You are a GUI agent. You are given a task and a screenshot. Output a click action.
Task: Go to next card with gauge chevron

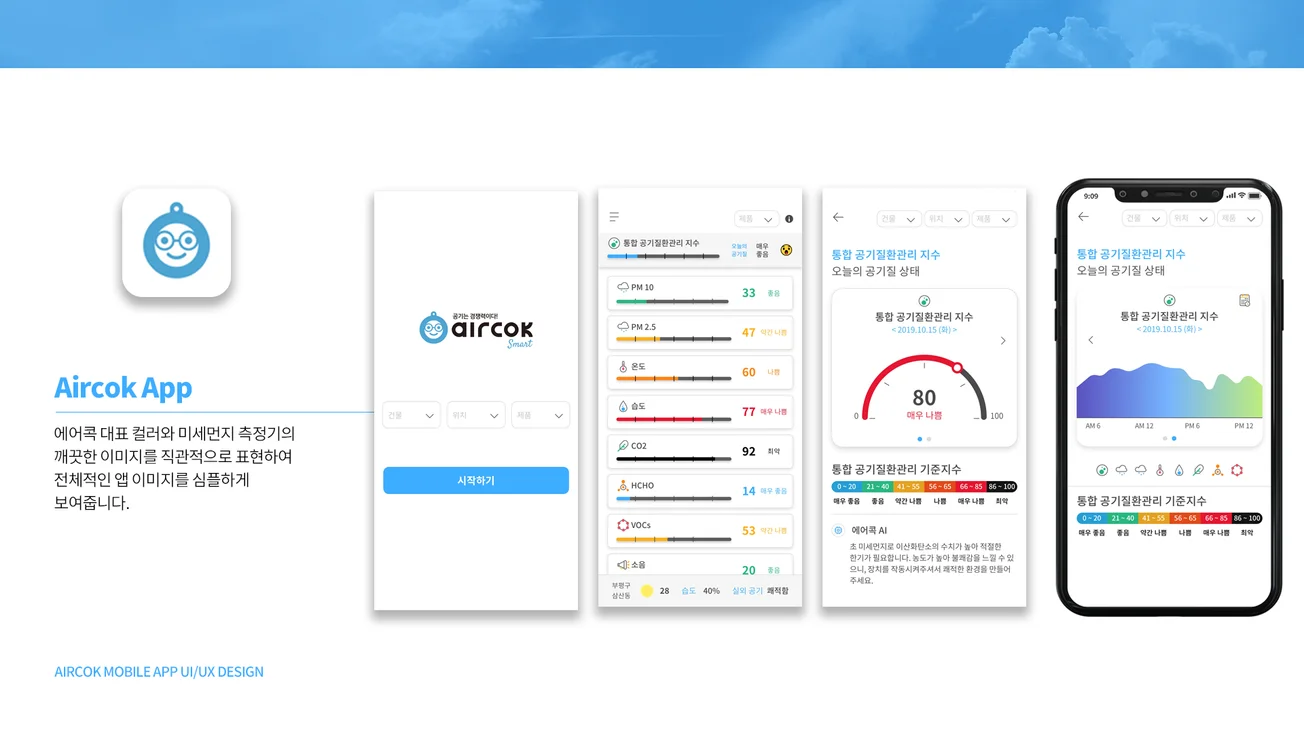click(x=1003, y=341)
